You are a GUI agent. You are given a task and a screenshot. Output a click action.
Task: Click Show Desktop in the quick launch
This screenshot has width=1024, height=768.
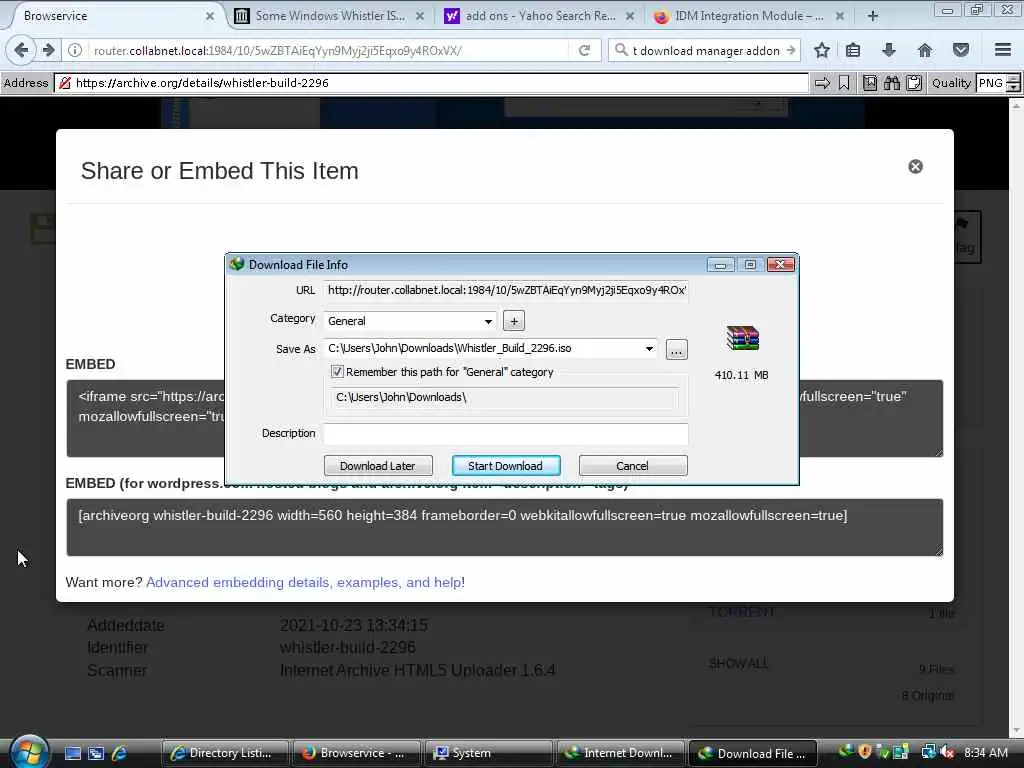pyautogui.click(x=73, y=754)
